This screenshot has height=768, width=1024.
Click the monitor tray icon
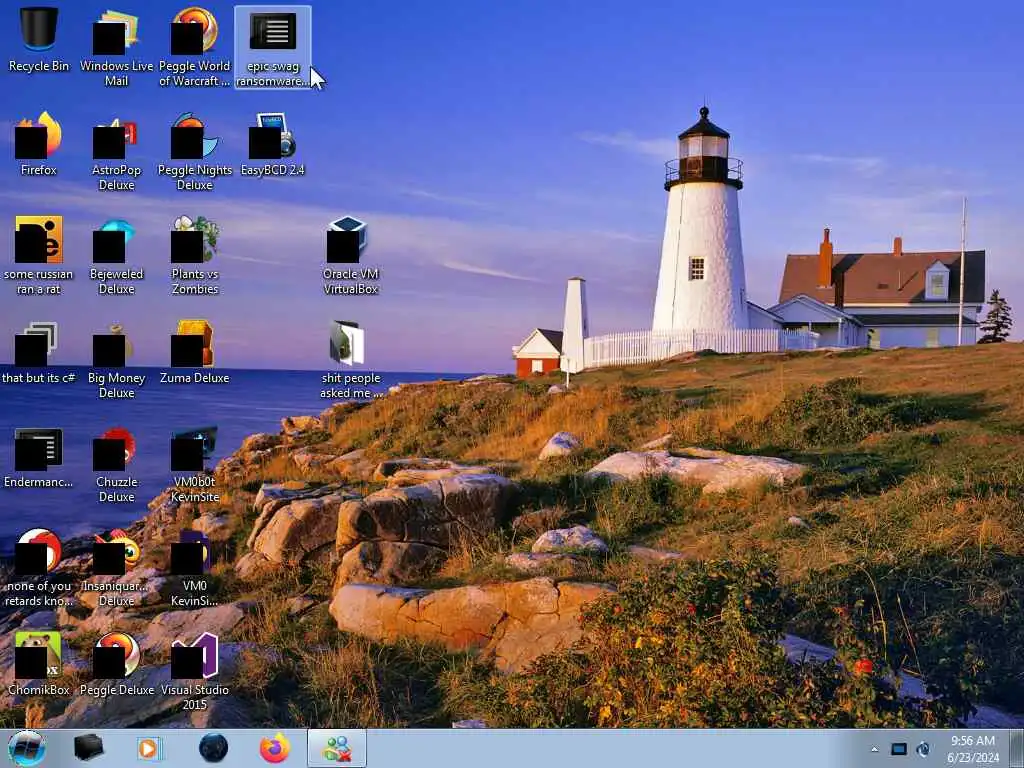[899, 749]
